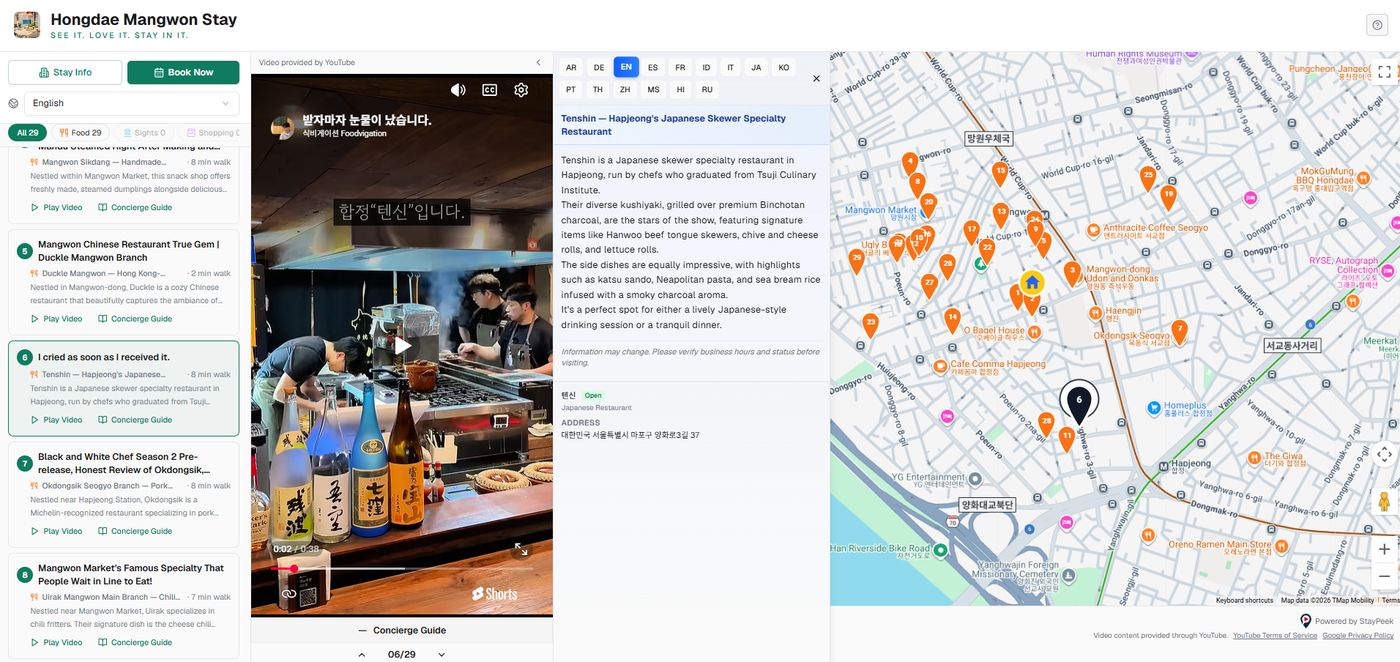Screen dimensions: 1400x662
Task: Switch description language to KO
Action: tap(784, 67)
